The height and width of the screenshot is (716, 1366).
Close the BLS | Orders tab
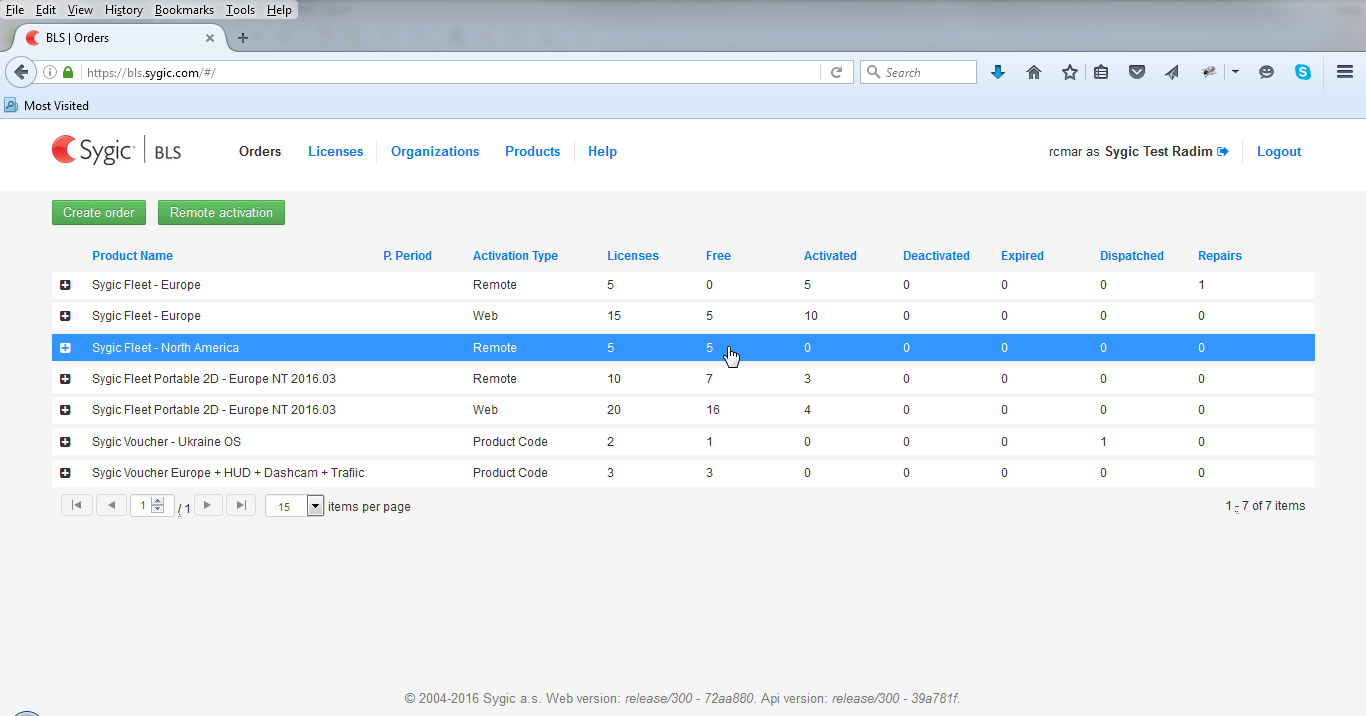tap(210, 38)
